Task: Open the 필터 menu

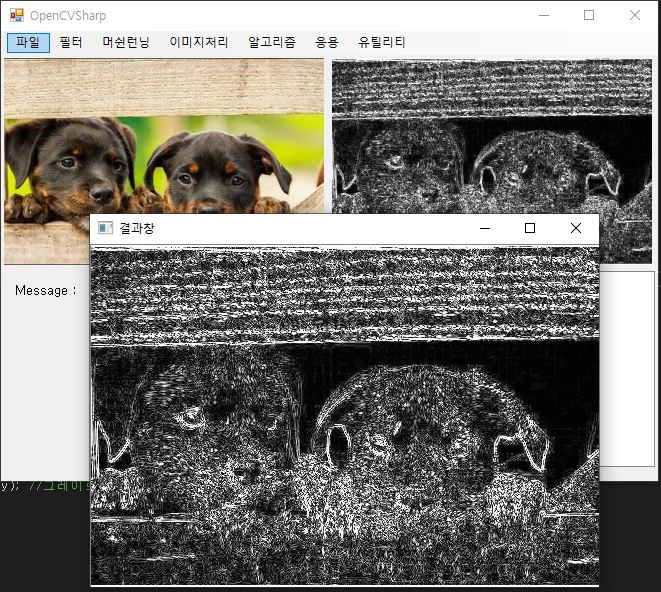Action: click(71, 43)
